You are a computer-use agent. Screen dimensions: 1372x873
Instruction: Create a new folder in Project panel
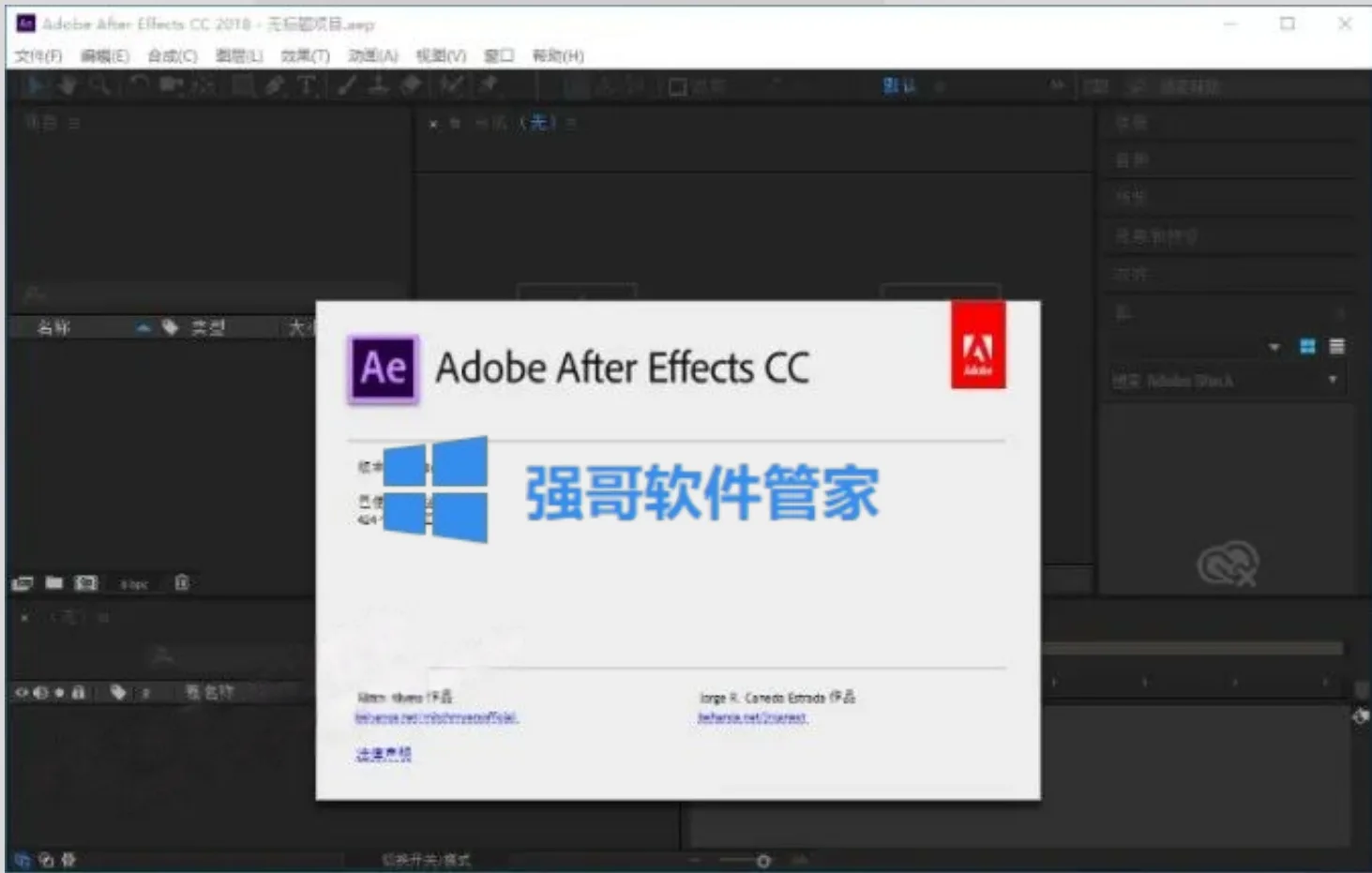tap(54, 583)
